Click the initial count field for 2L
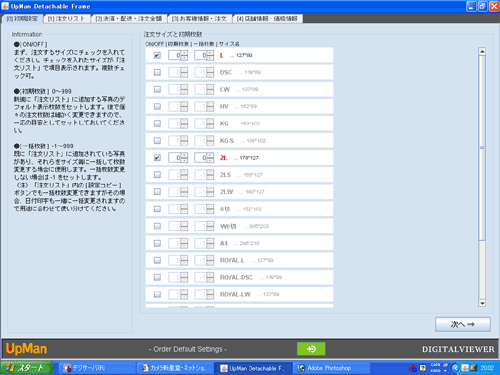The height and width of the screenshot is (375, 500). click(175, 157)
